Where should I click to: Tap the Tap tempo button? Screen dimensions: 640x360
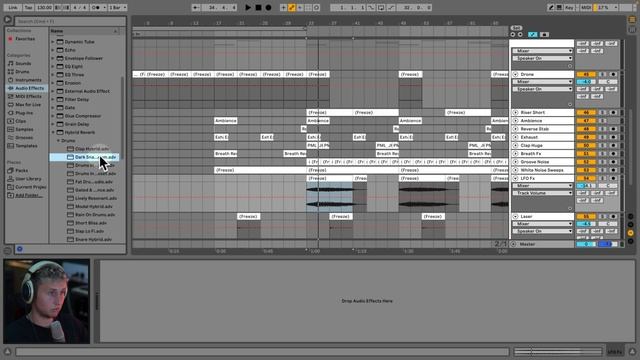tap(28, 7)
